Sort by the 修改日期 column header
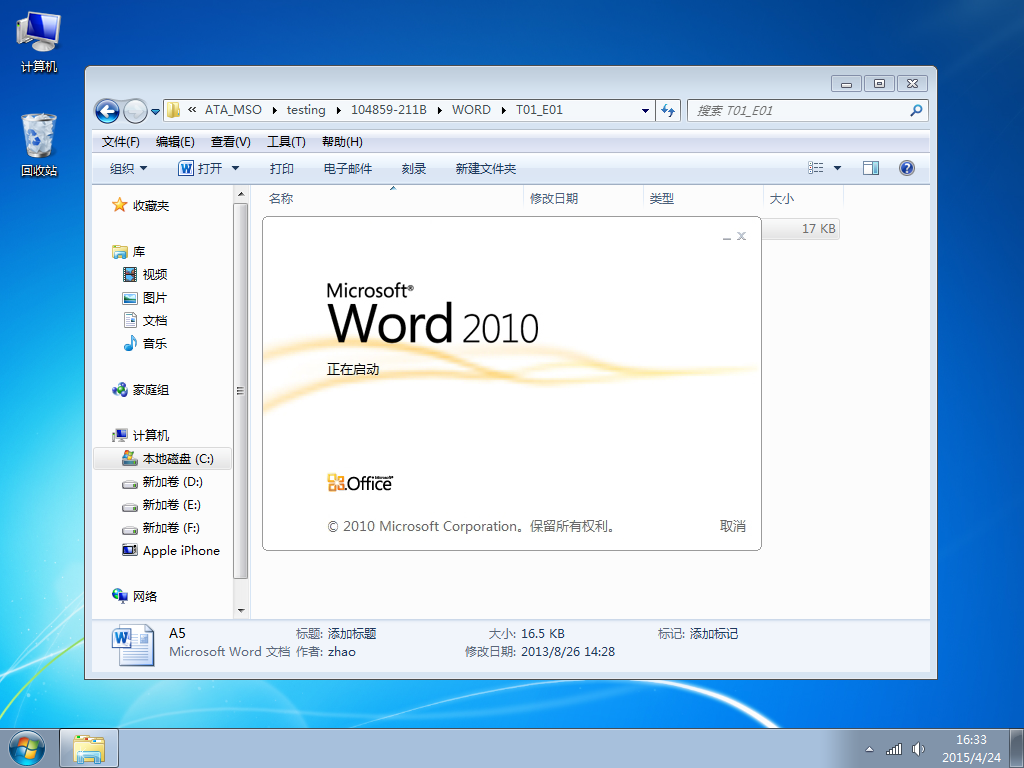The image size is (1024, 768). (x=554, y=199)
